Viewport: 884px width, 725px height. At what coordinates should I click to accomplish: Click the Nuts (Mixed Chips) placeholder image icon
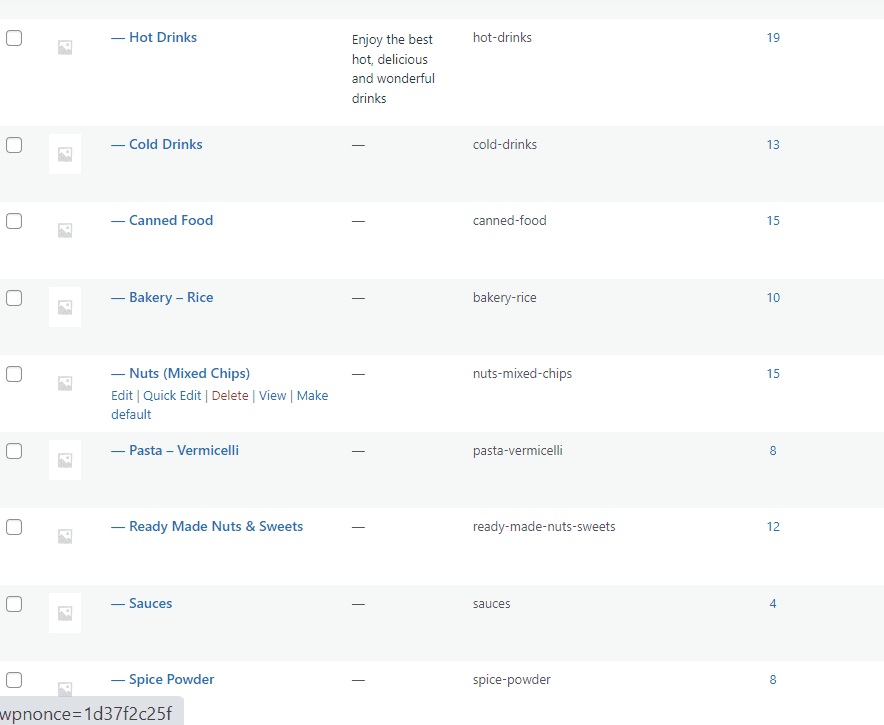click(x=65, y=383)
